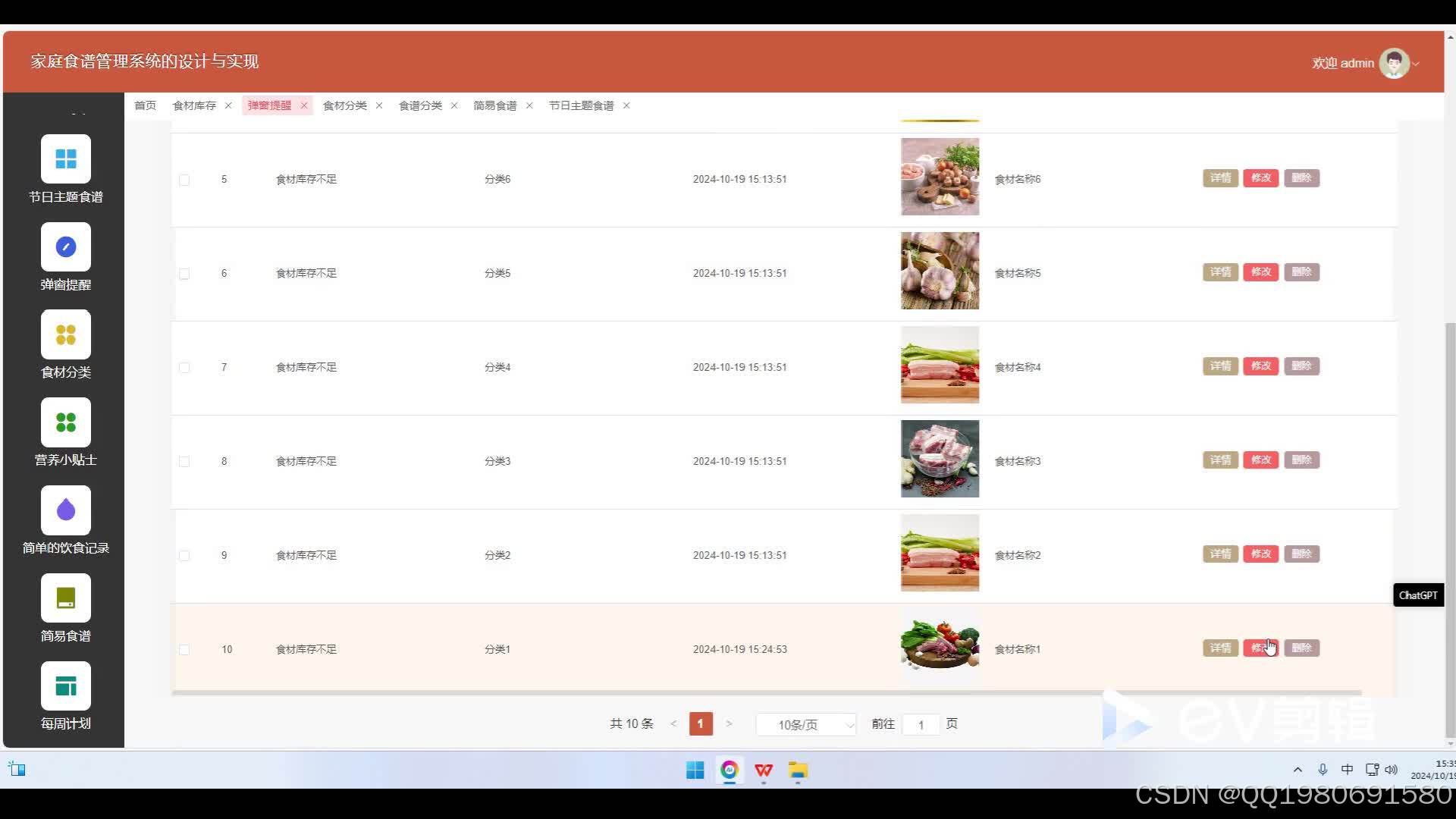Screen dimensions: 1456x819
Task: Open 食材分类 yellow dots icon
Action: point(66,334)
